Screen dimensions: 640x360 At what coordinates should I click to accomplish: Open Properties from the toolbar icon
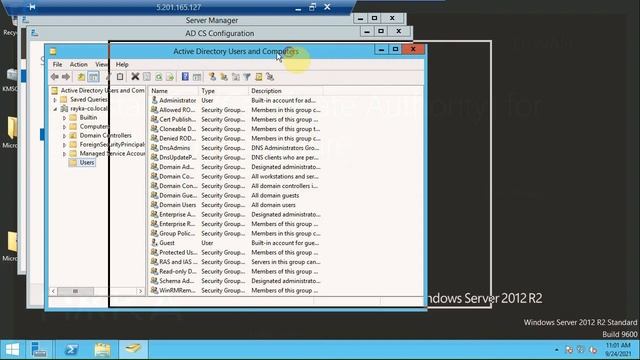pyautogui.click(x=147, y=77)
